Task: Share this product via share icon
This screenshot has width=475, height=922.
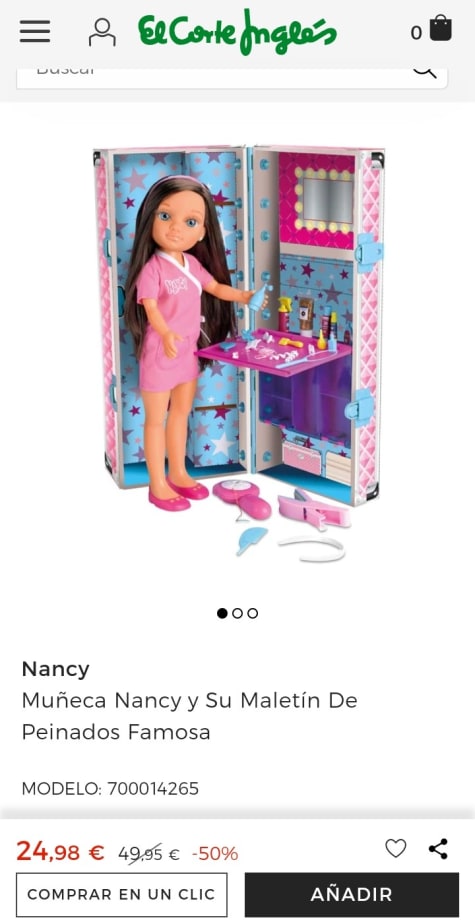Action: click(438, 848)
